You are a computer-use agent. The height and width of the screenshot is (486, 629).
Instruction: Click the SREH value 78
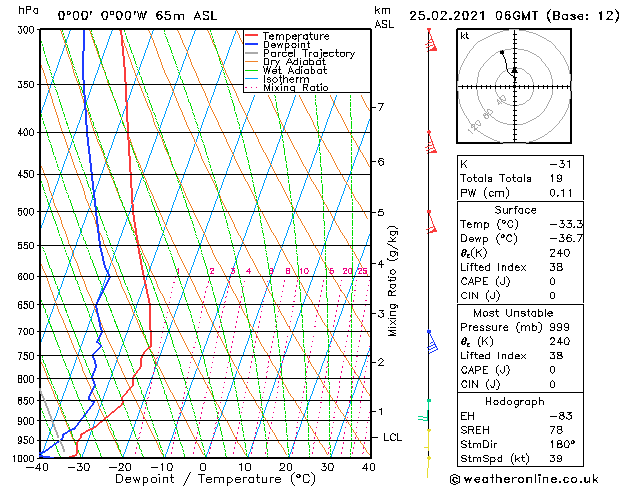click(x=556, y=430)
